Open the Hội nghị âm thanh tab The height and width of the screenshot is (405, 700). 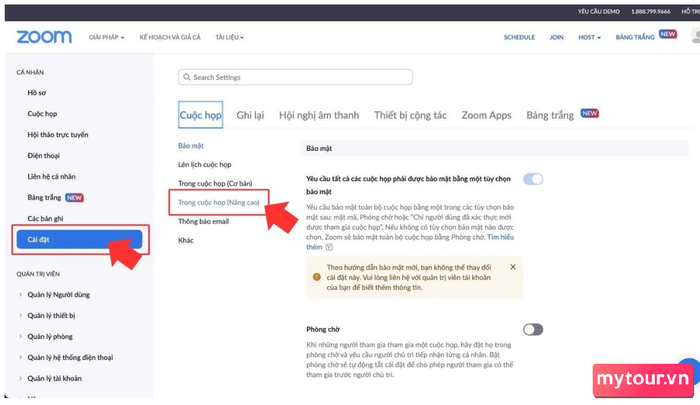point(319,115)
